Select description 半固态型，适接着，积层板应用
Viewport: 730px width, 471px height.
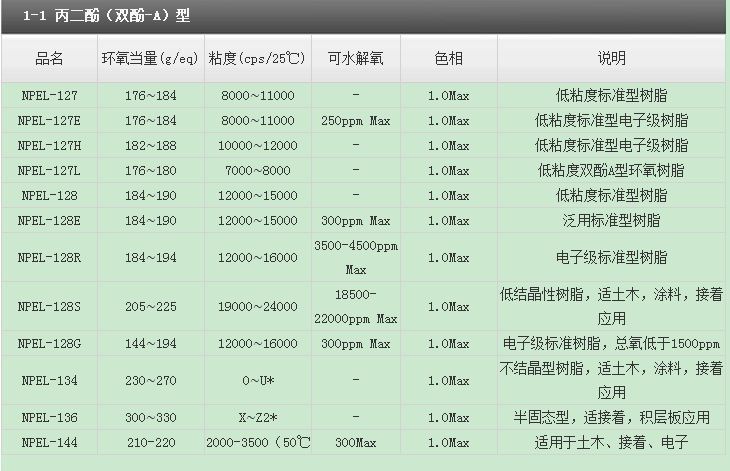point(611,417)
